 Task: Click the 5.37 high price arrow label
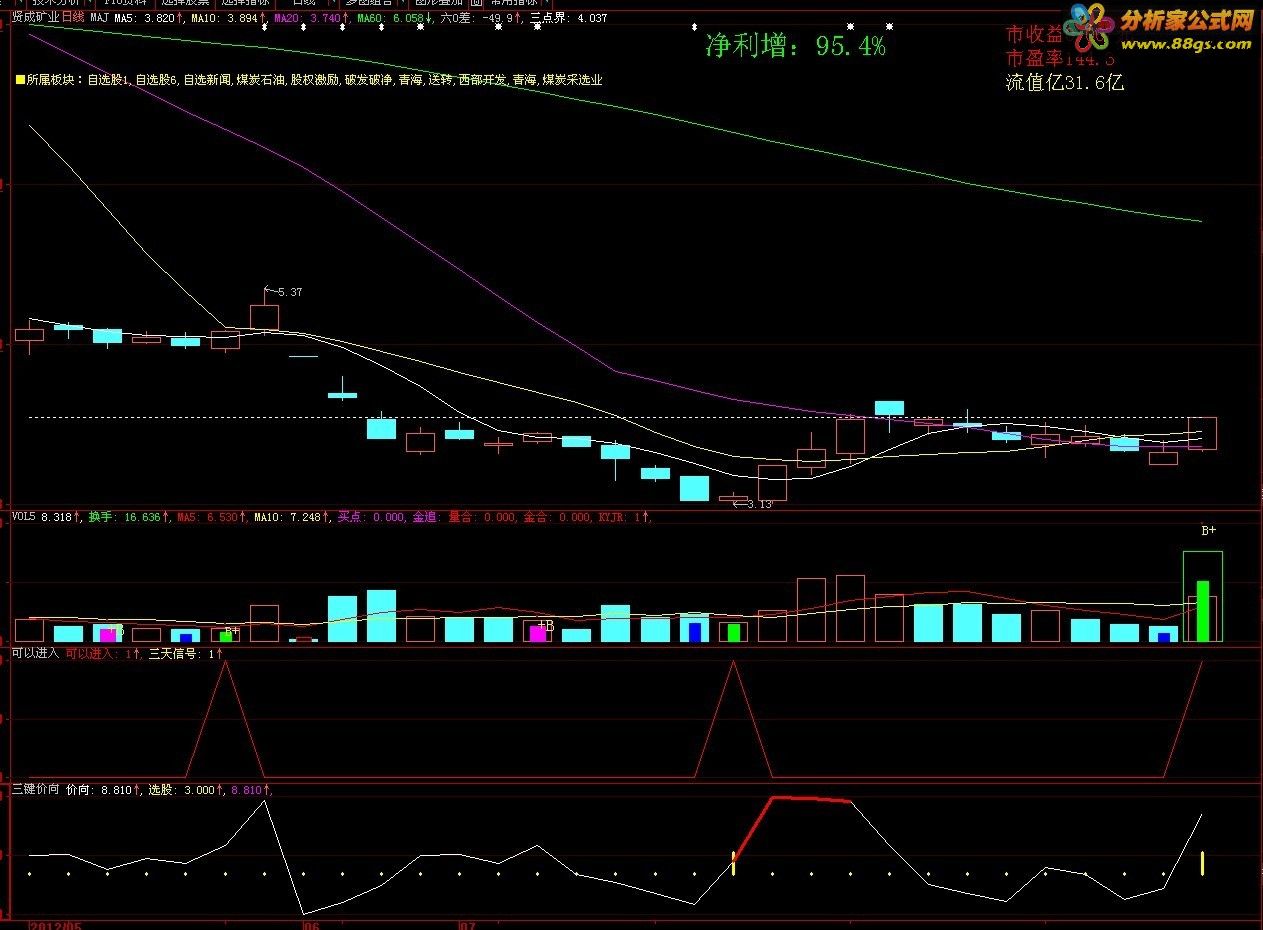[x=283, y=292]
